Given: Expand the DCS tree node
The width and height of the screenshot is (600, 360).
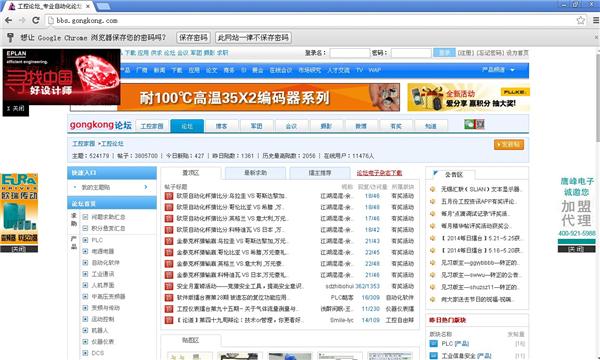Looking at the screenshot, I should [x=85, y=353].
